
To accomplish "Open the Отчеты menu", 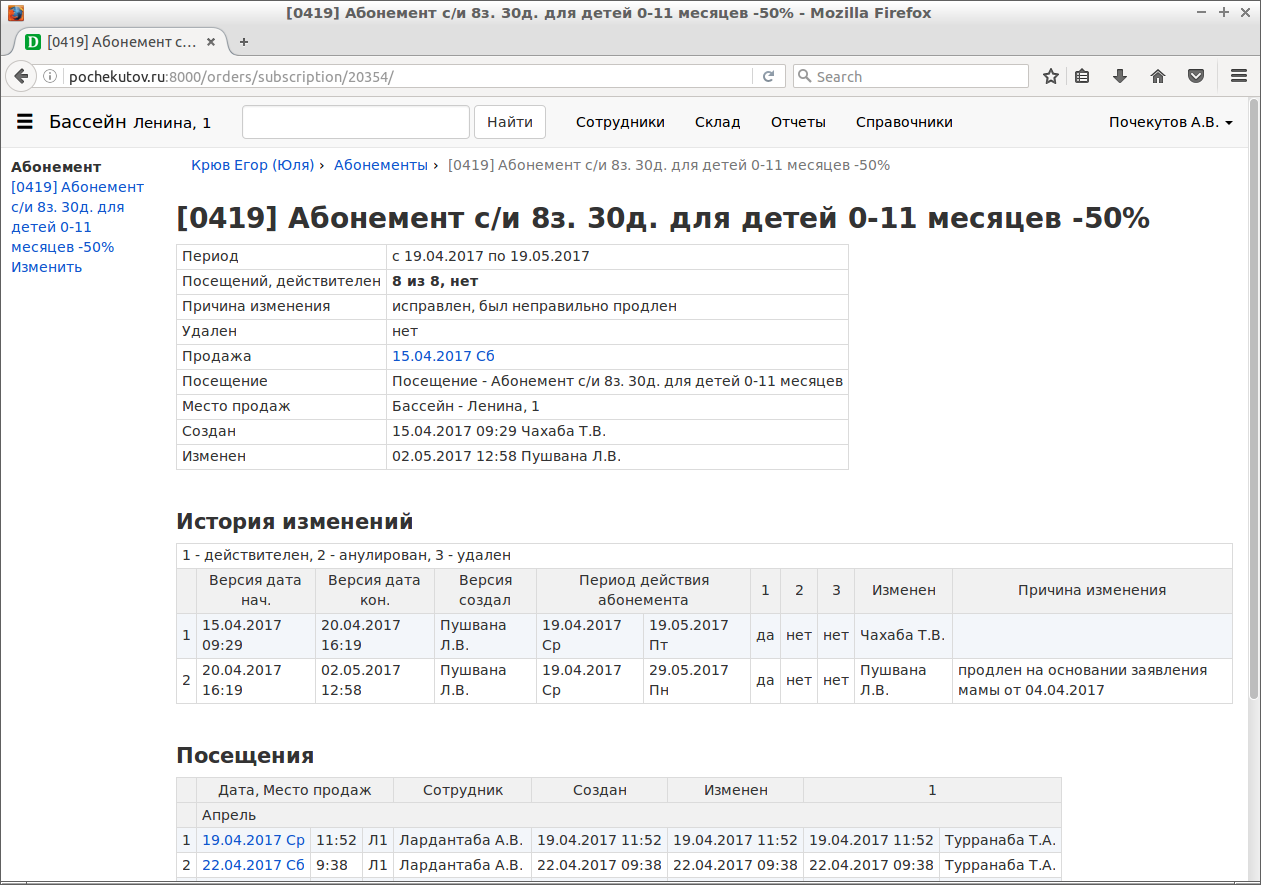I will (798, 122).
